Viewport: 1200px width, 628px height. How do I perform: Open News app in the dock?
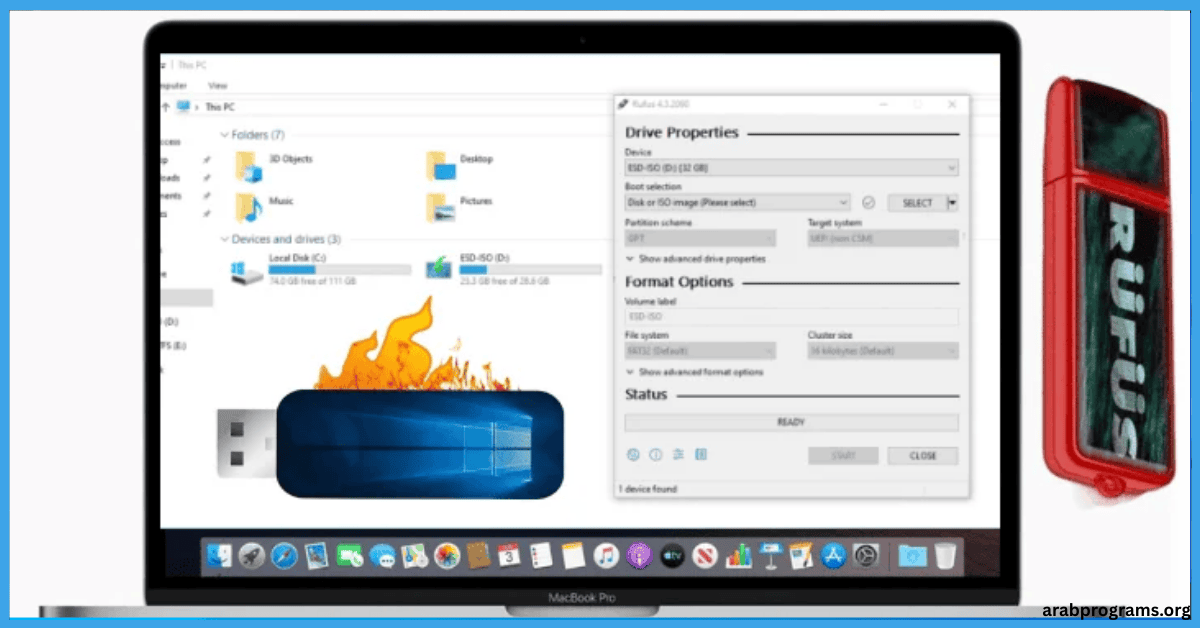[706, 556]
